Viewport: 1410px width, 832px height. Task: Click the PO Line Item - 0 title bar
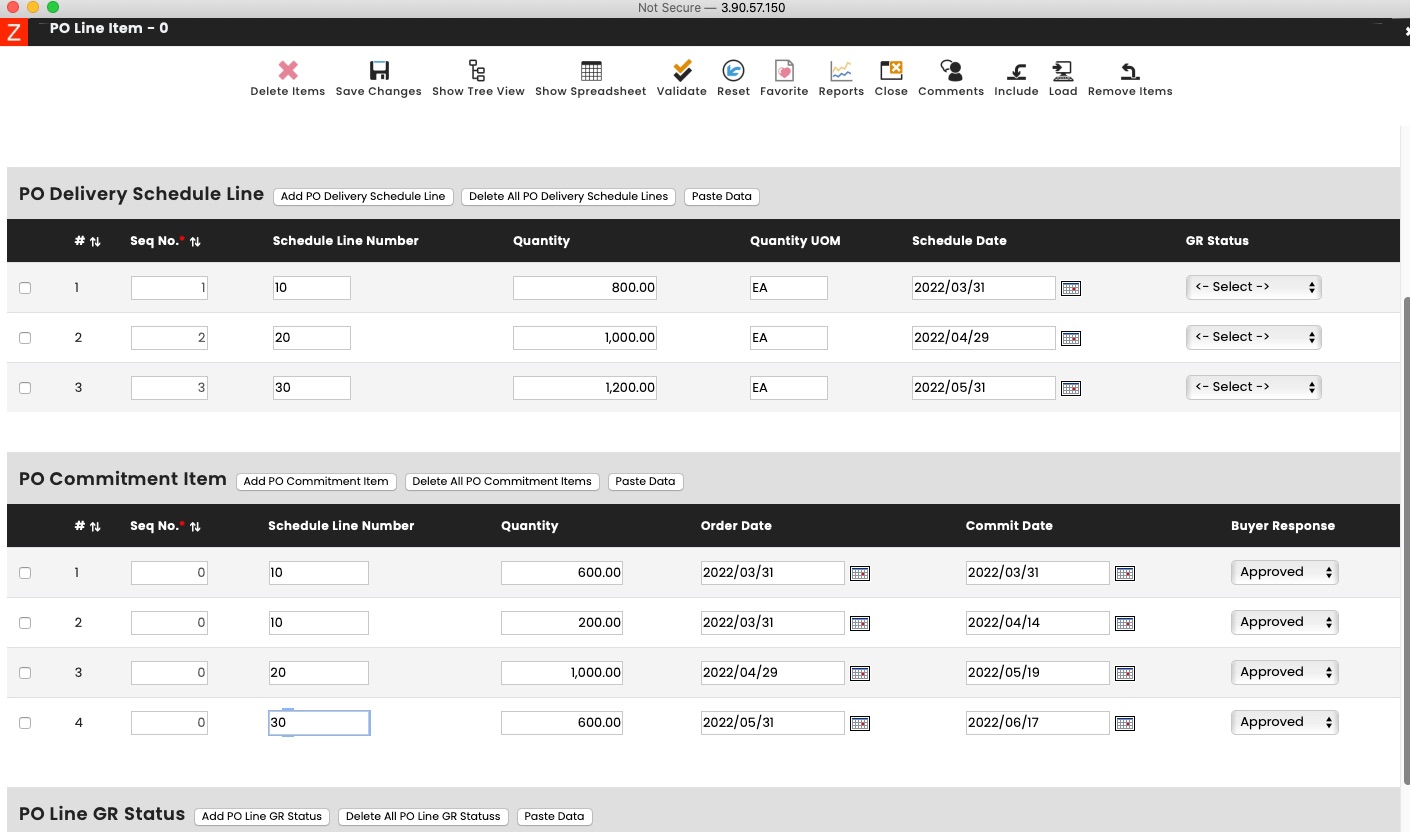coord(109,28)
